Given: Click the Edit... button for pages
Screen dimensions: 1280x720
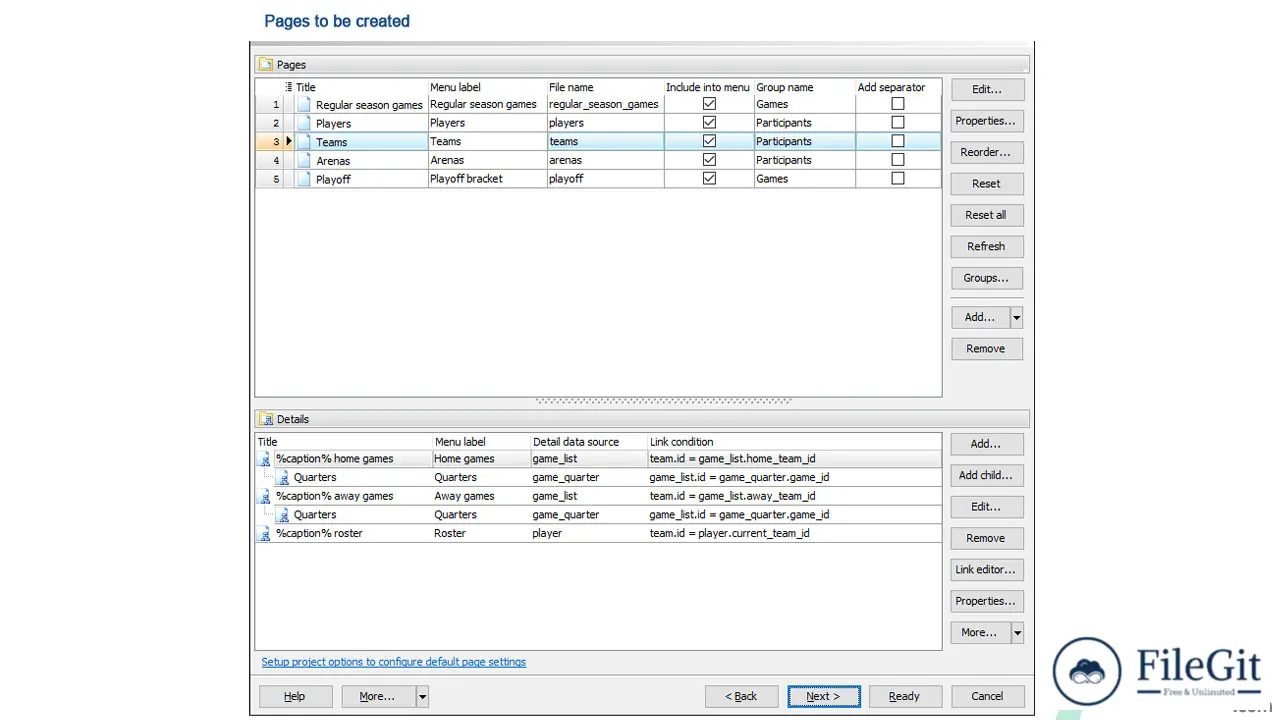Looking at the screenshot, I should (986, 89).
